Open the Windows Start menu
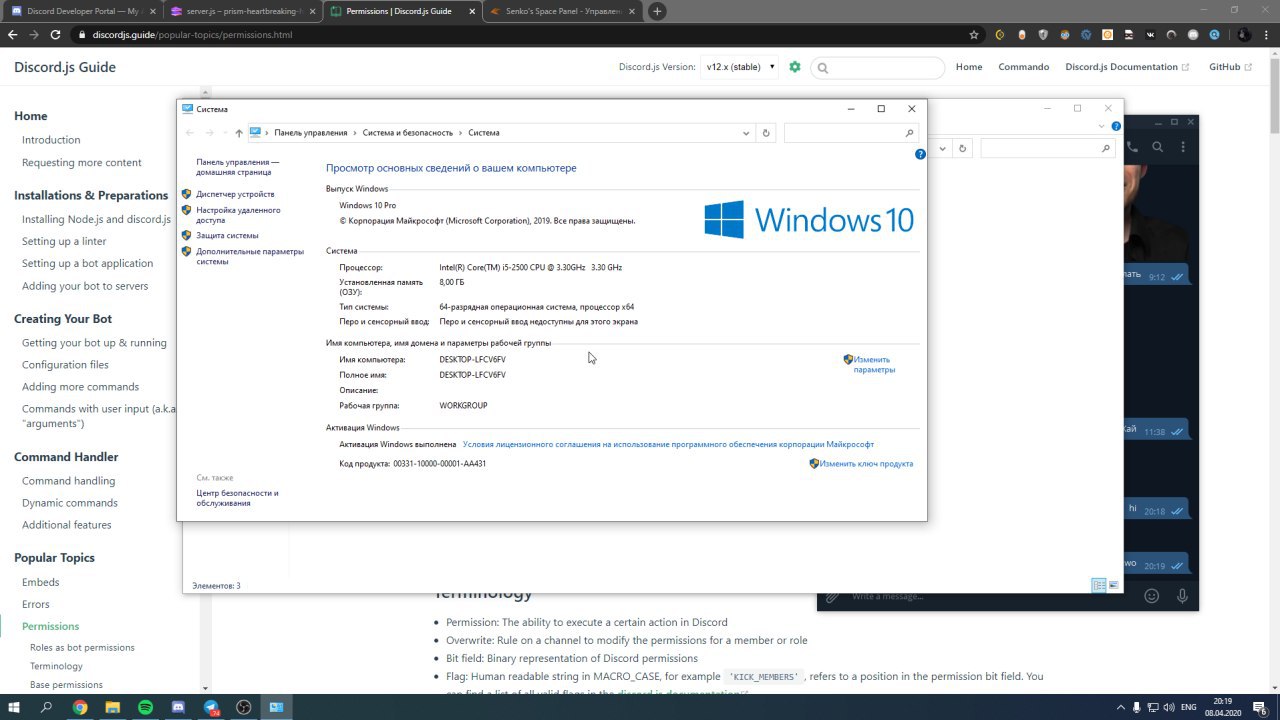1280x720 pixels. [16, 707]
